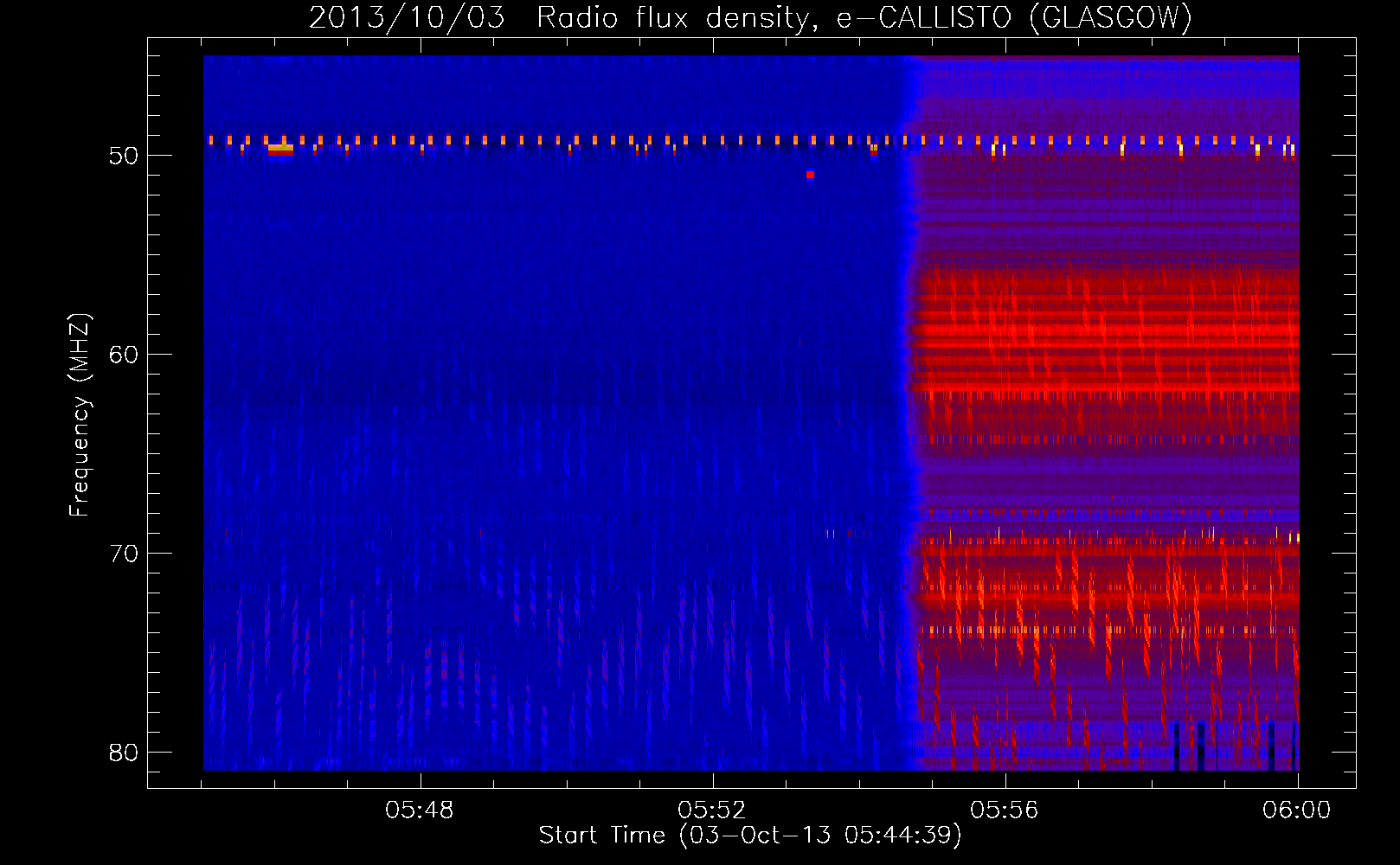Click the isolated red pixel near 51 MHz

(810, 175)
